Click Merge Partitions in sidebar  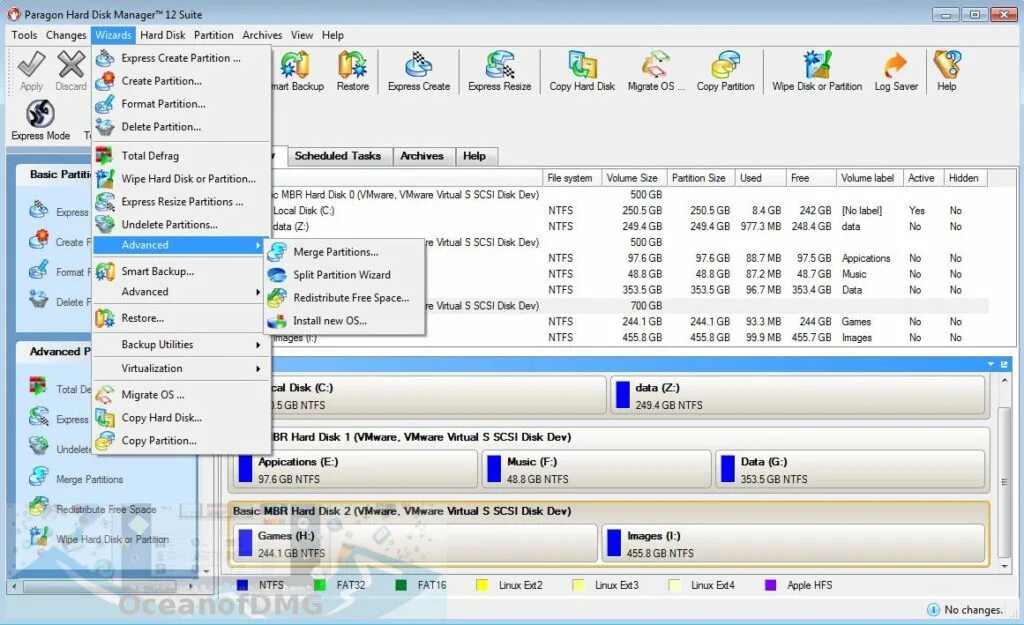89,479
